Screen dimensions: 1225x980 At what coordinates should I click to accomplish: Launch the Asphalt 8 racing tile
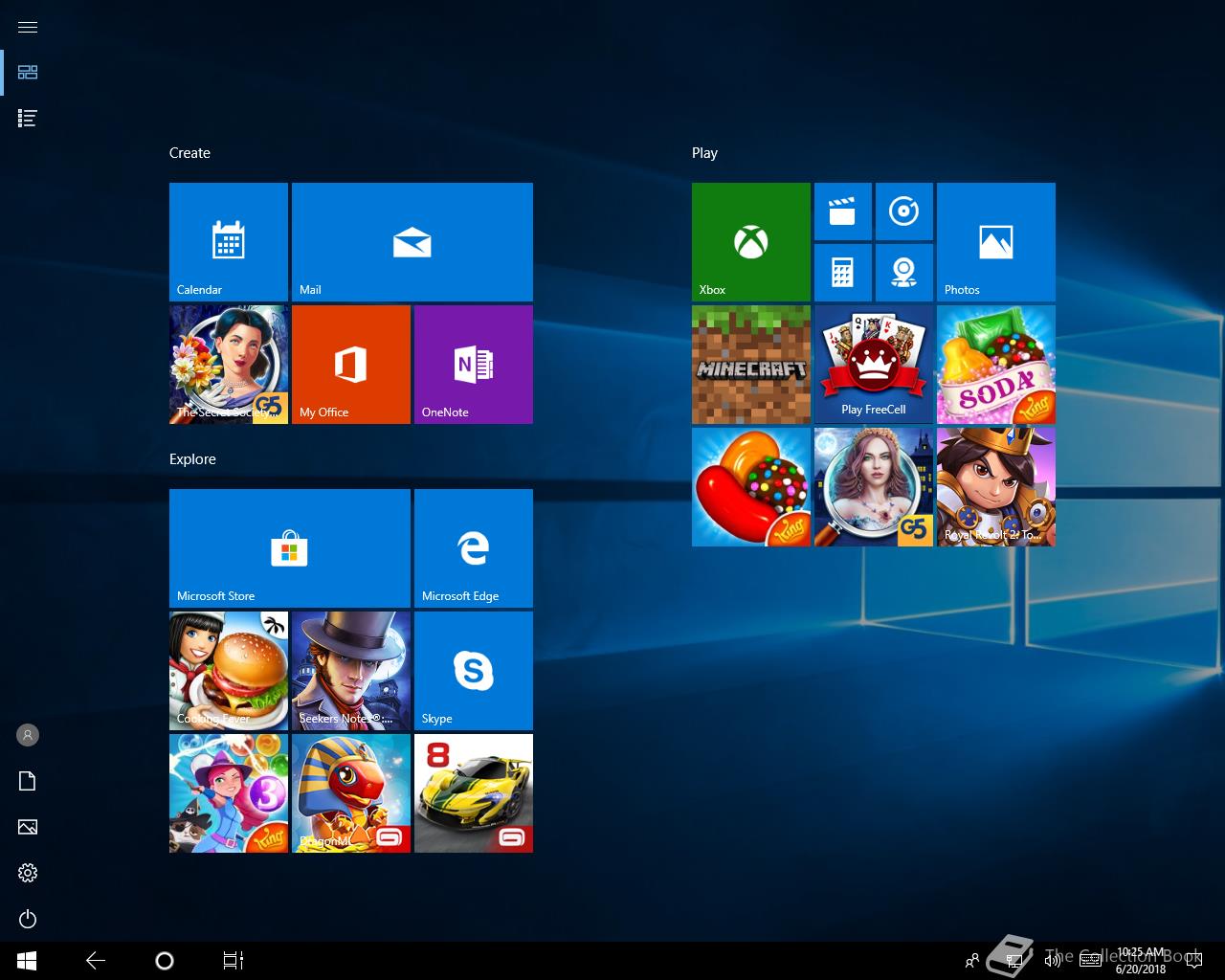474,793
